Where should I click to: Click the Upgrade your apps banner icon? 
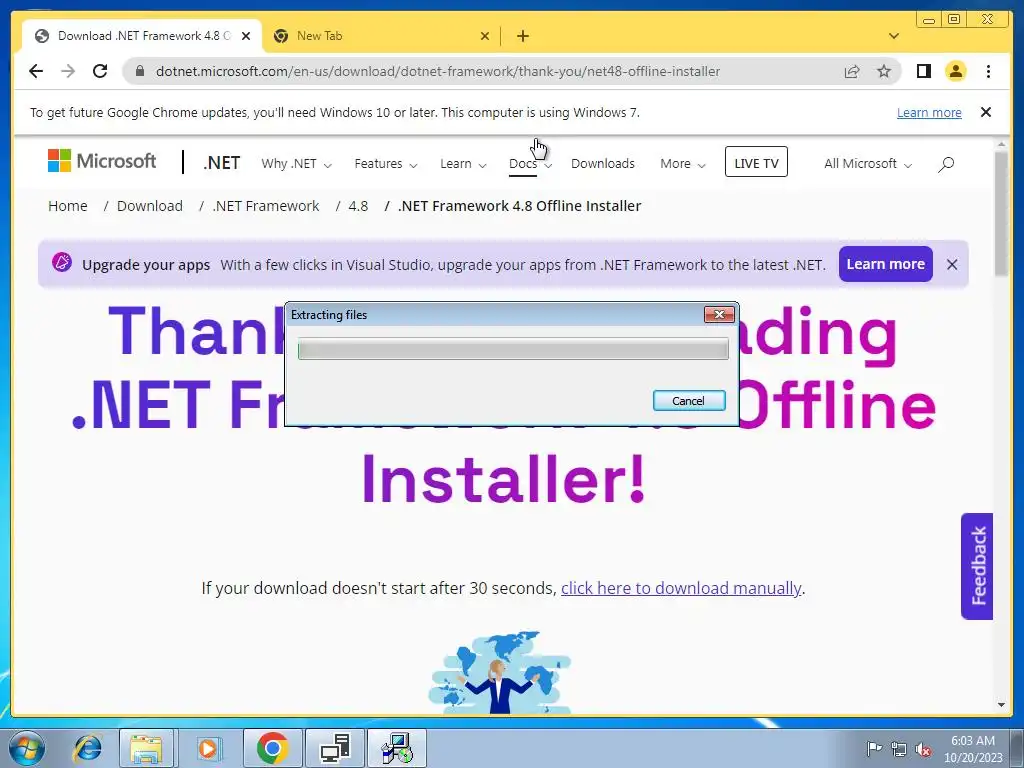[x=62, y=263]
